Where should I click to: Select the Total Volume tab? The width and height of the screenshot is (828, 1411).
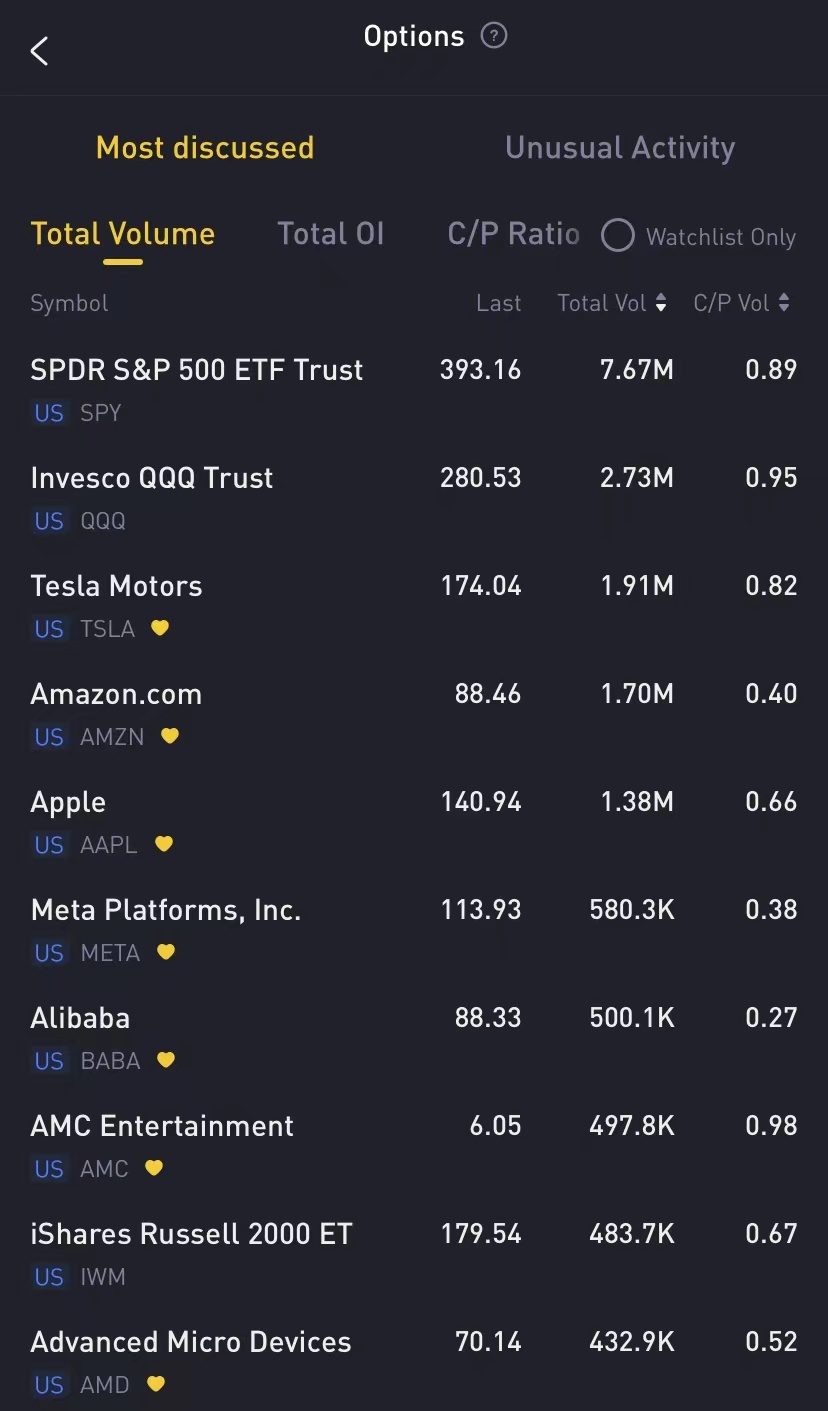(x=123, y=234)
